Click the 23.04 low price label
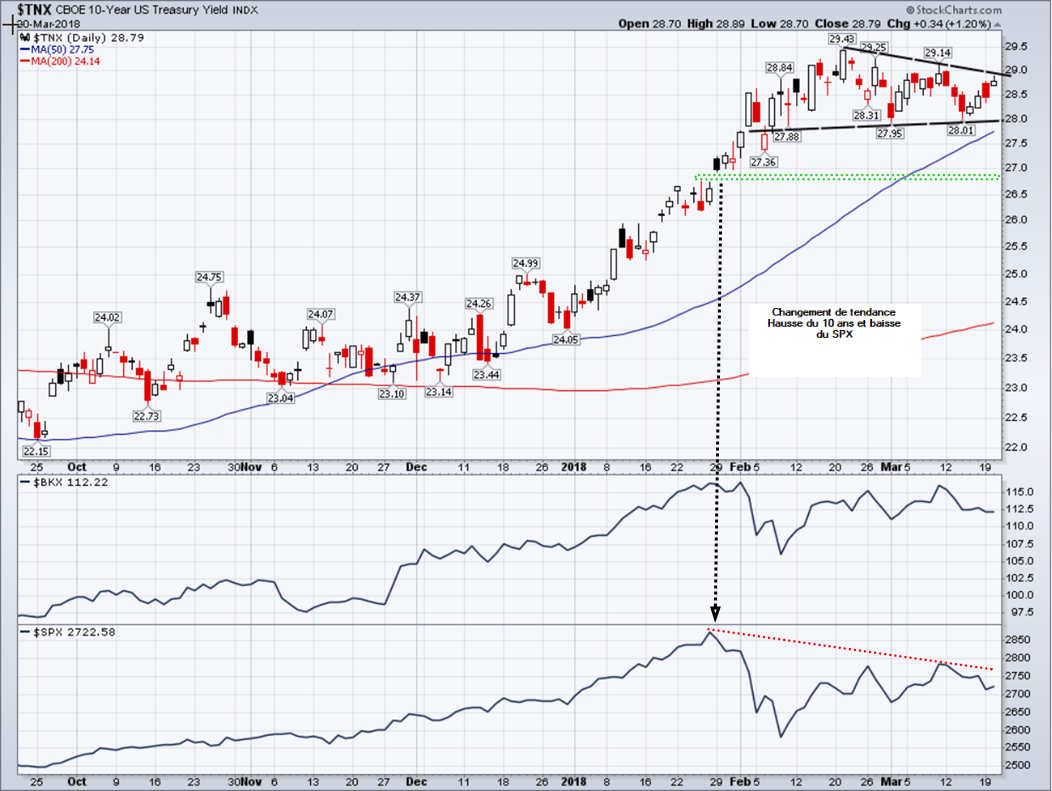This screenshot has height=791, width=1052. [280, 398]
